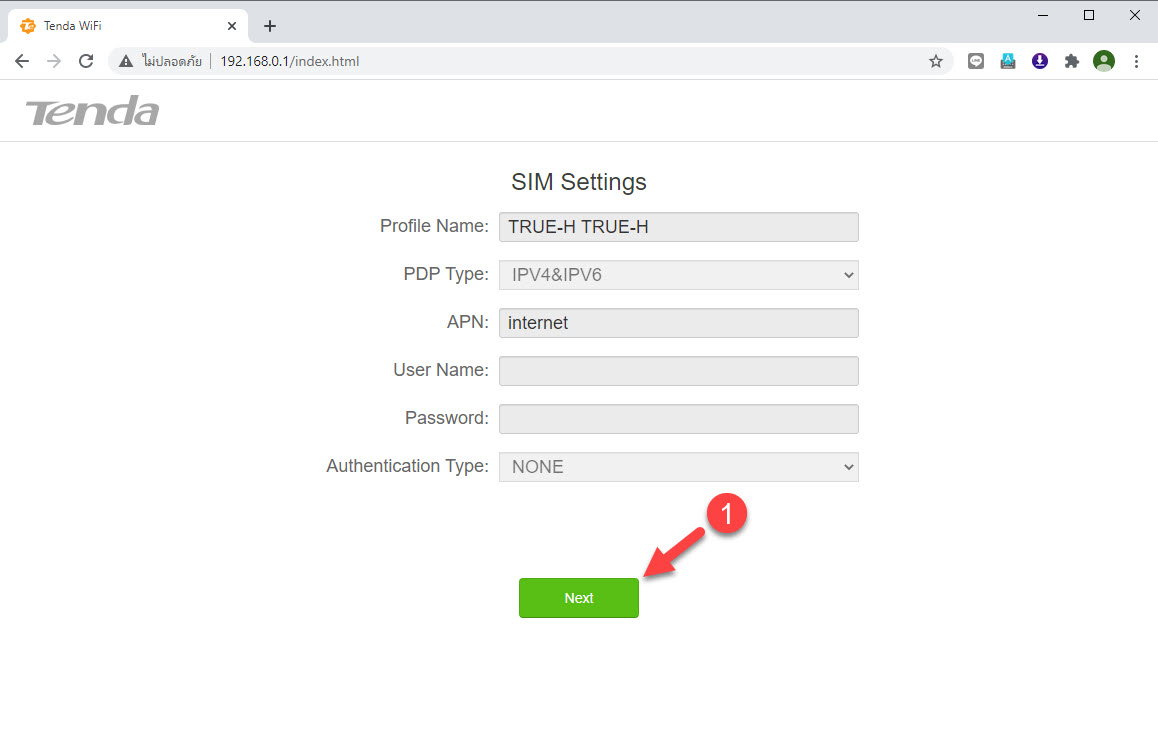
Task: Open the Authentication Type dropdown
Action: tap(678, 467)
